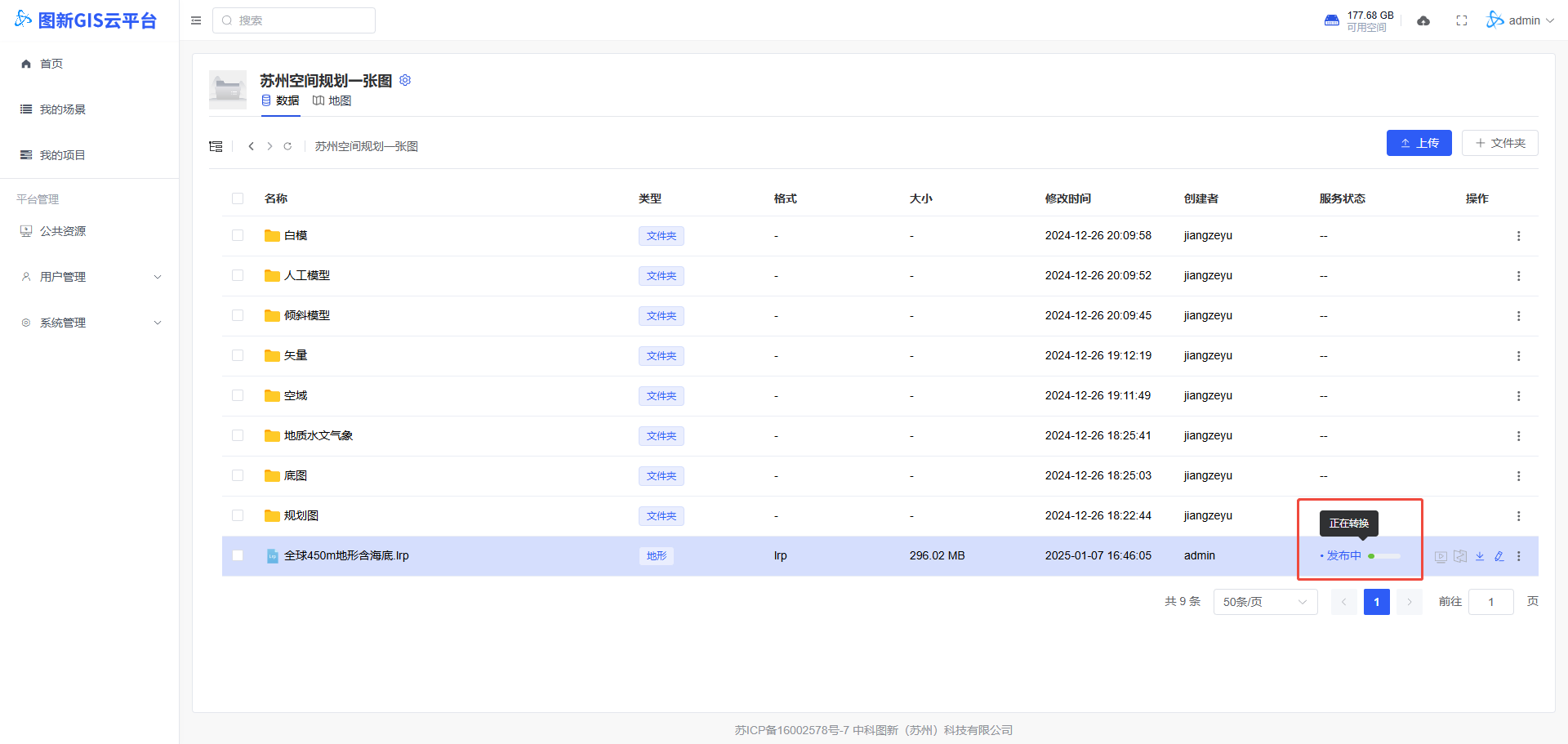
Task: Refresh the file list
Action: 287,146
